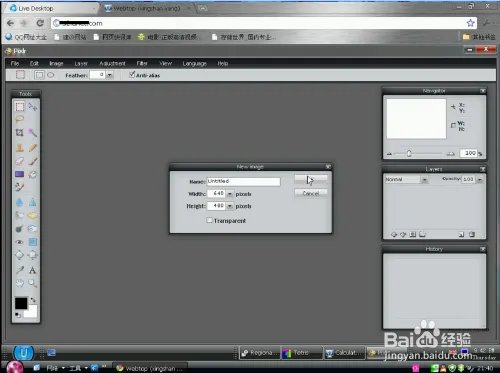This screenshot has width=500, height=373.
Task: Select the Bloat tool
Action: [x=20, y=255]
